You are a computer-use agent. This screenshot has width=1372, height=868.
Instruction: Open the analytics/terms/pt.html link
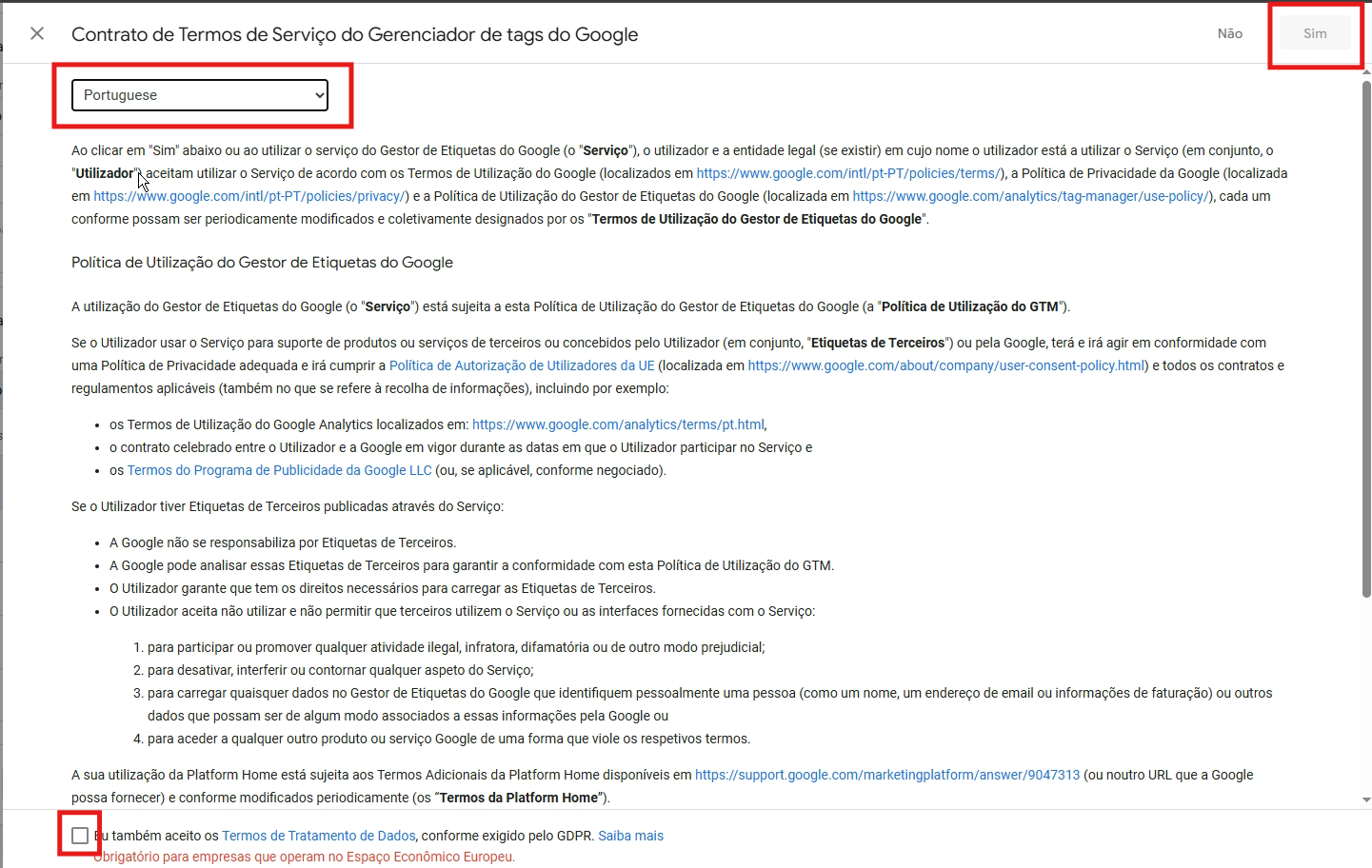pos(618,424)
